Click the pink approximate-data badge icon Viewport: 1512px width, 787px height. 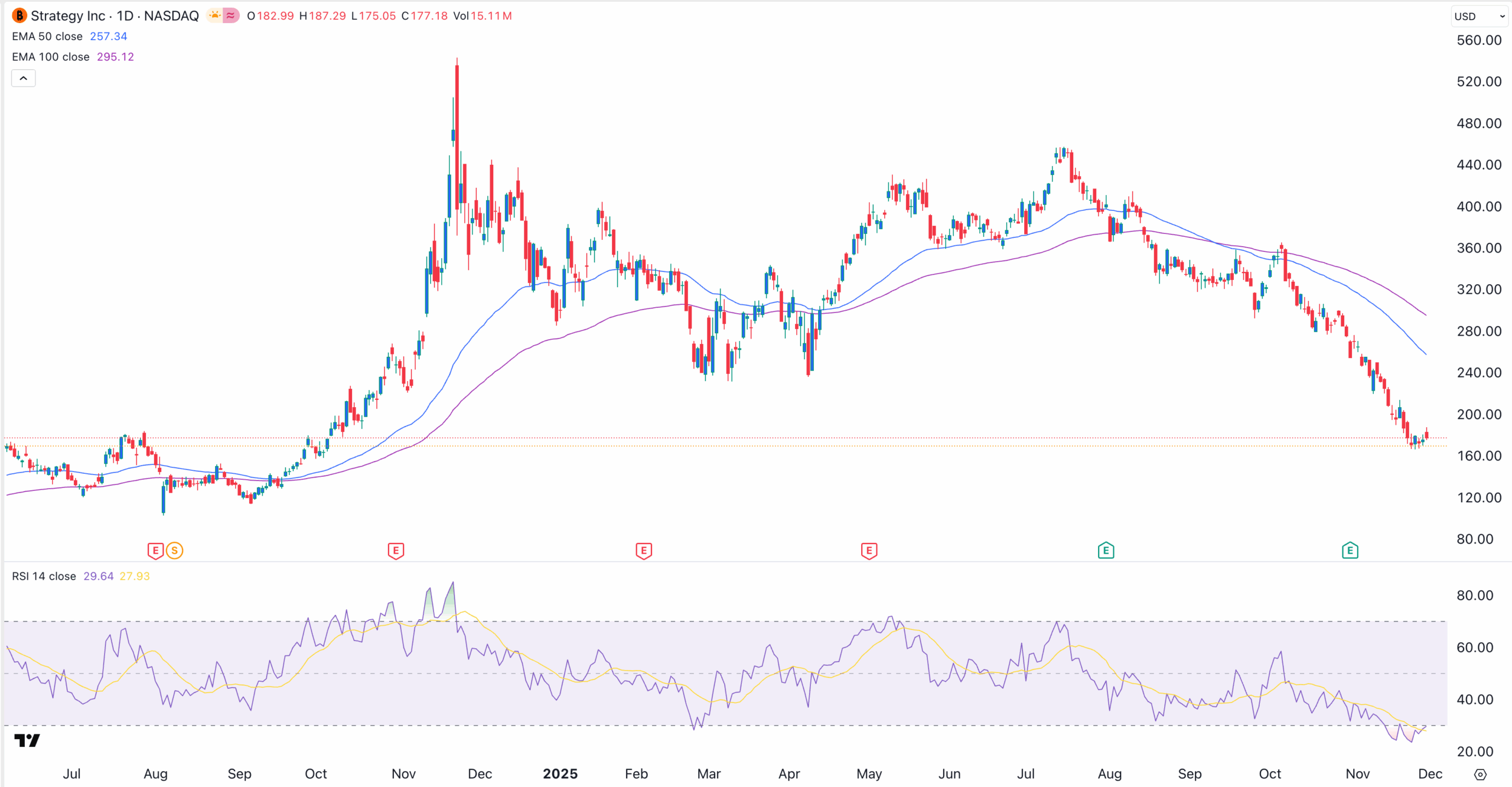231,15
